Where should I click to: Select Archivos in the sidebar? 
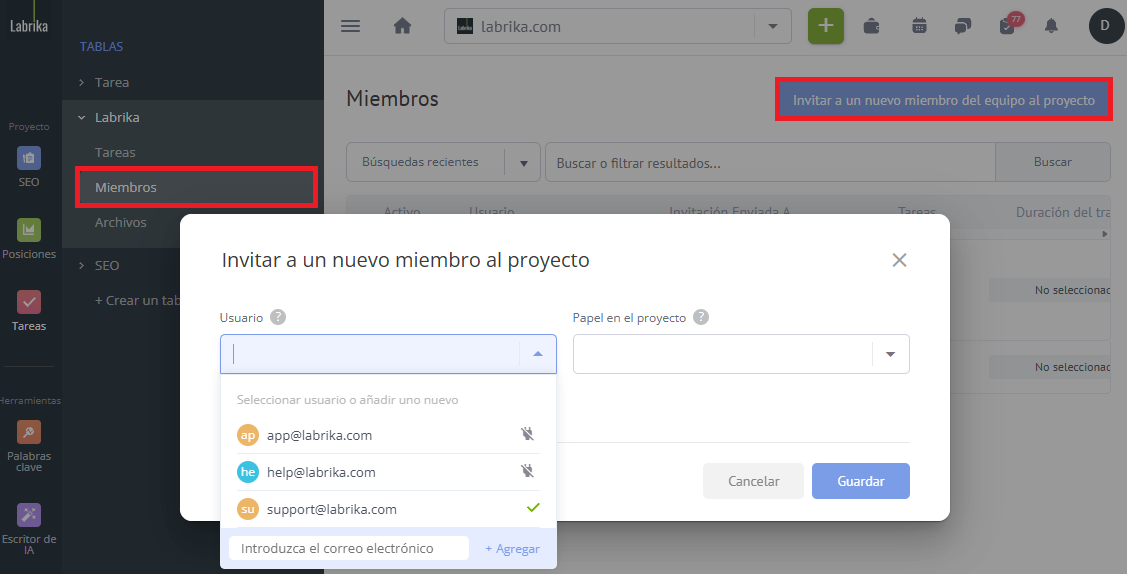pyautogui.click(x=121, y=223)
